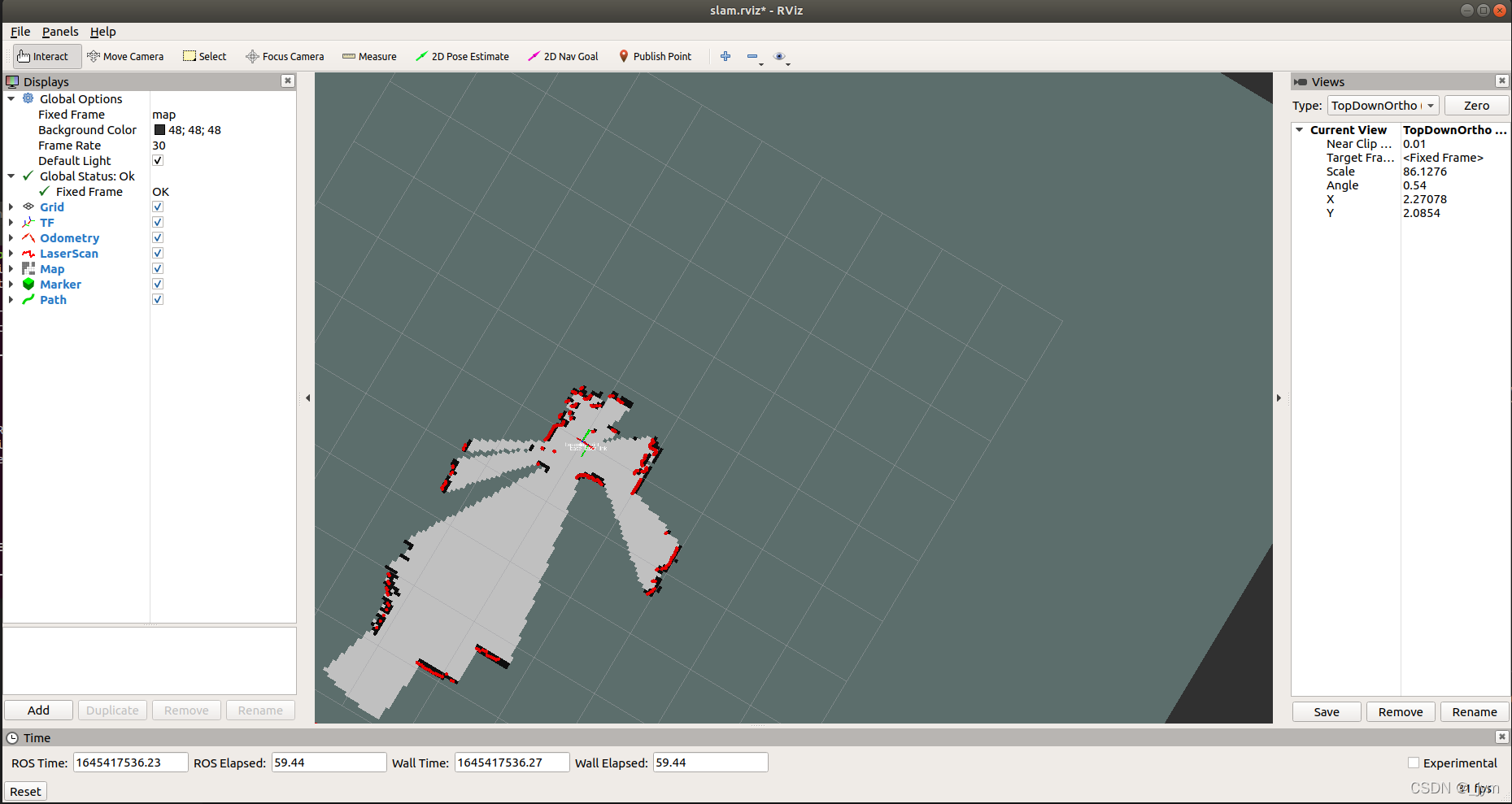Screen dimensions: 1512x804
Task: Expand the TF display node
Action: pos(11,222)
